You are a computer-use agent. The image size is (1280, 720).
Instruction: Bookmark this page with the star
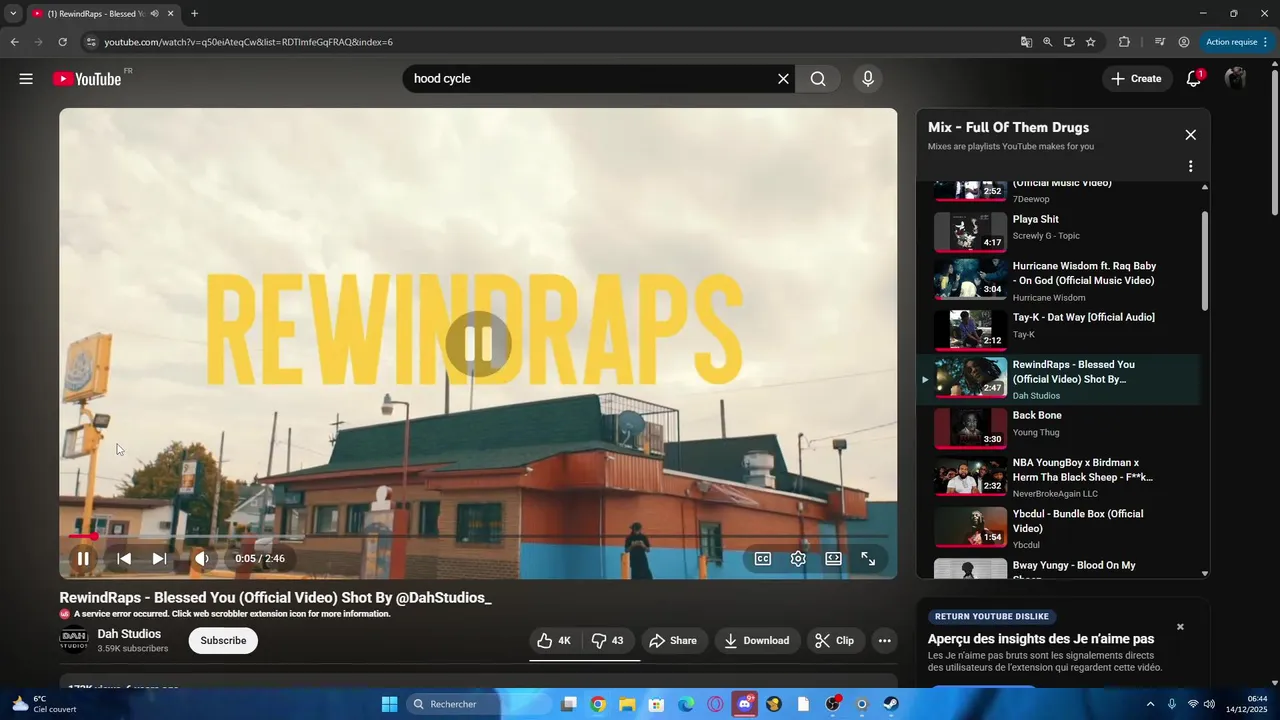(1090, 42)
